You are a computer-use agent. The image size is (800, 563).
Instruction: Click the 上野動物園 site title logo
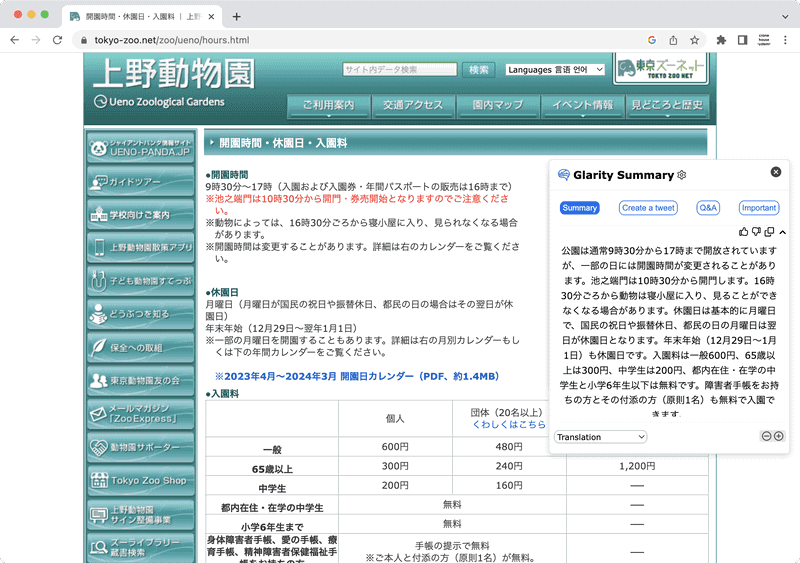(173, 74)
